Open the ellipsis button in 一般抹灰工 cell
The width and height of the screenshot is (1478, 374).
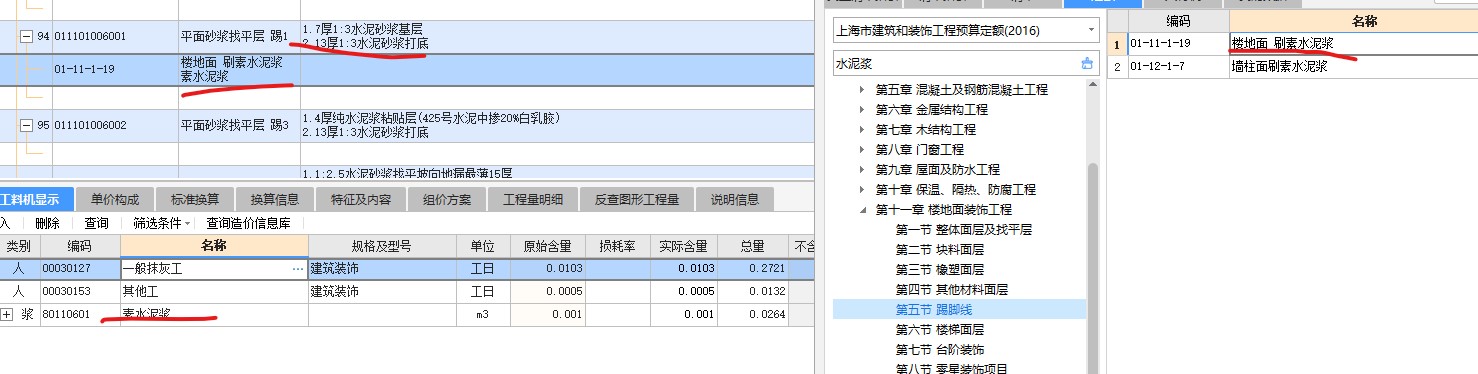(x=297, y=269)
